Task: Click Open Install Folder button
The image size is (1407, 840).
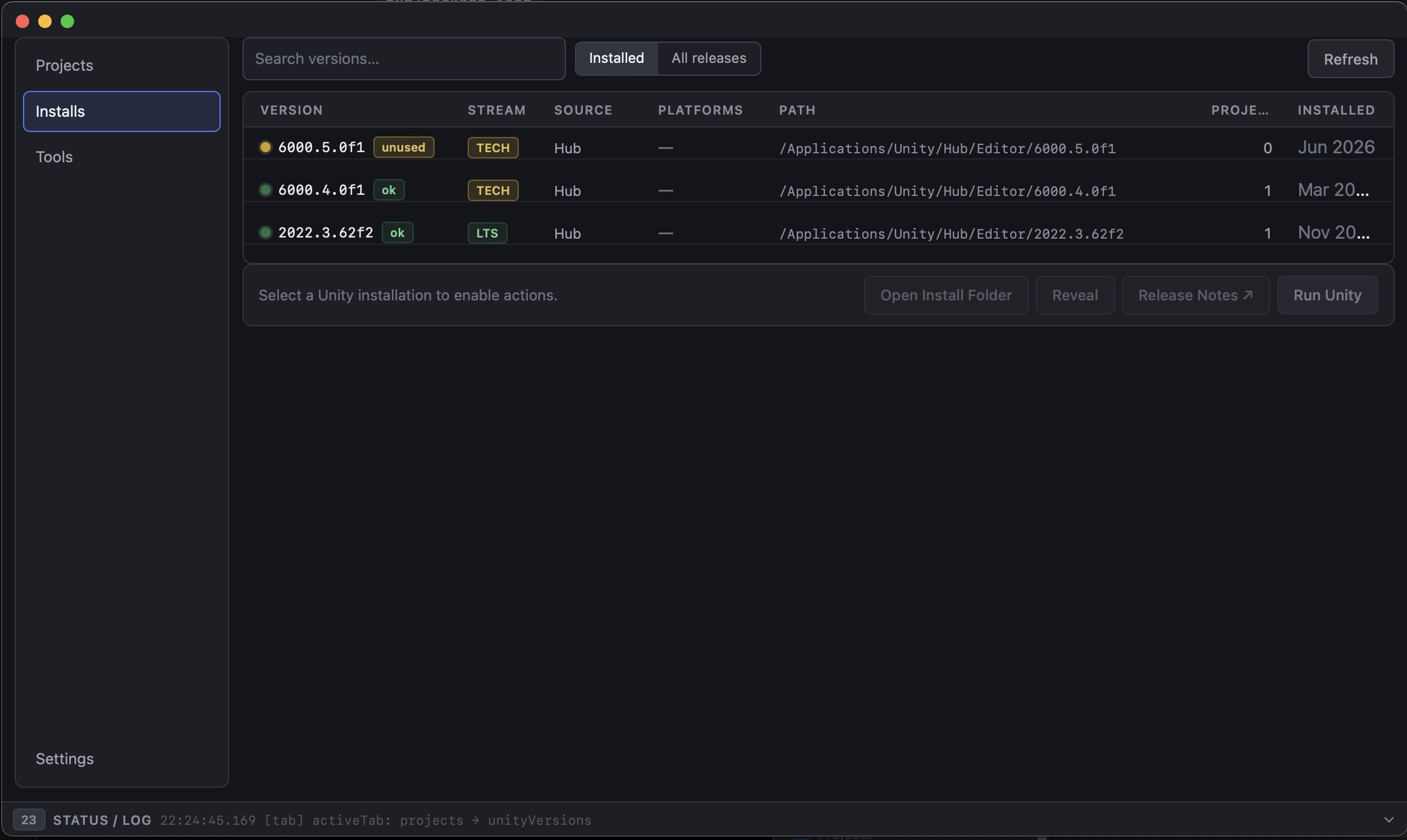Action: tap(945, 295)
